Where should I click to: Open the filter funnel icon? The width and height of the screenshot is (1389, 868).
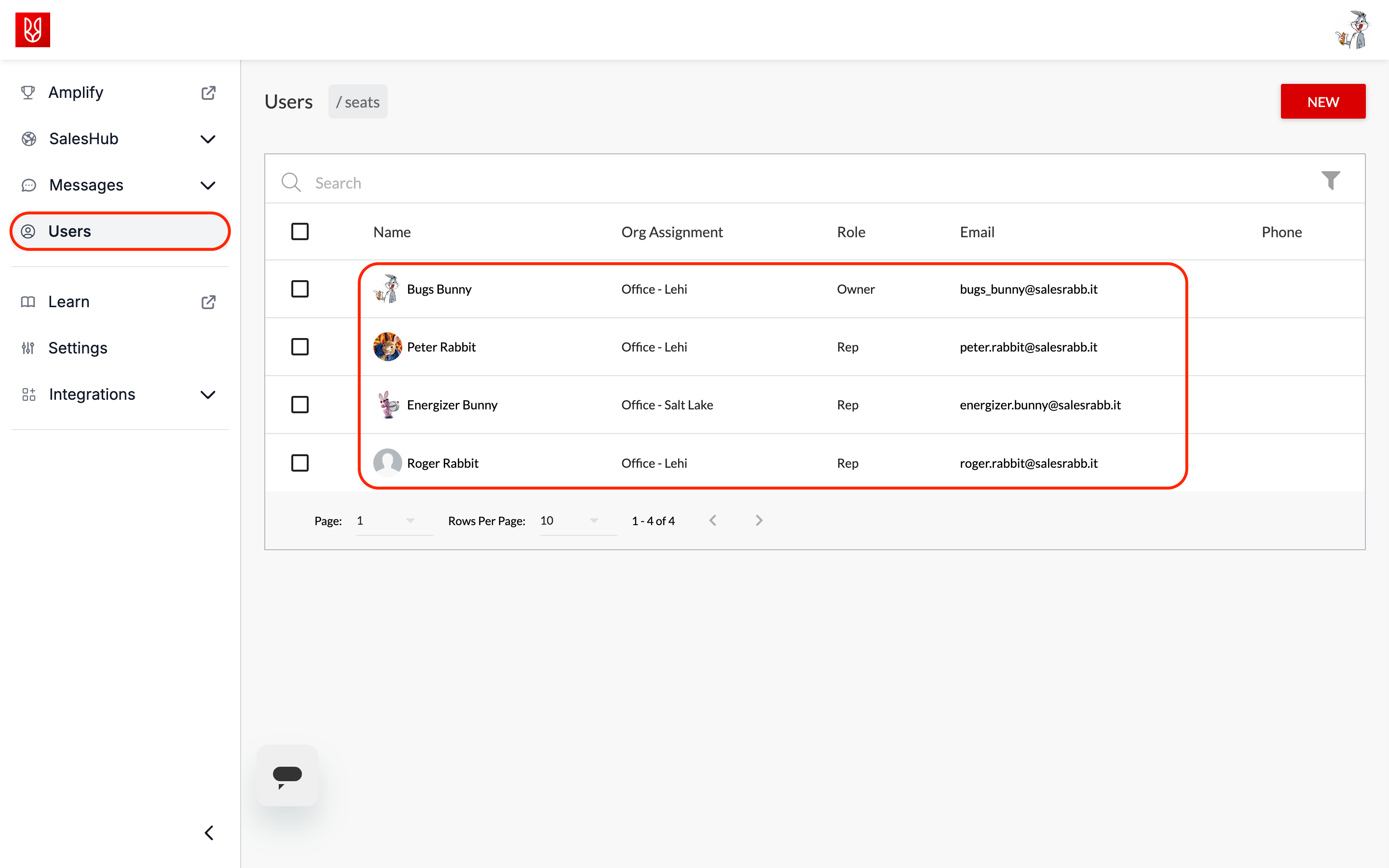[1330, 180]
